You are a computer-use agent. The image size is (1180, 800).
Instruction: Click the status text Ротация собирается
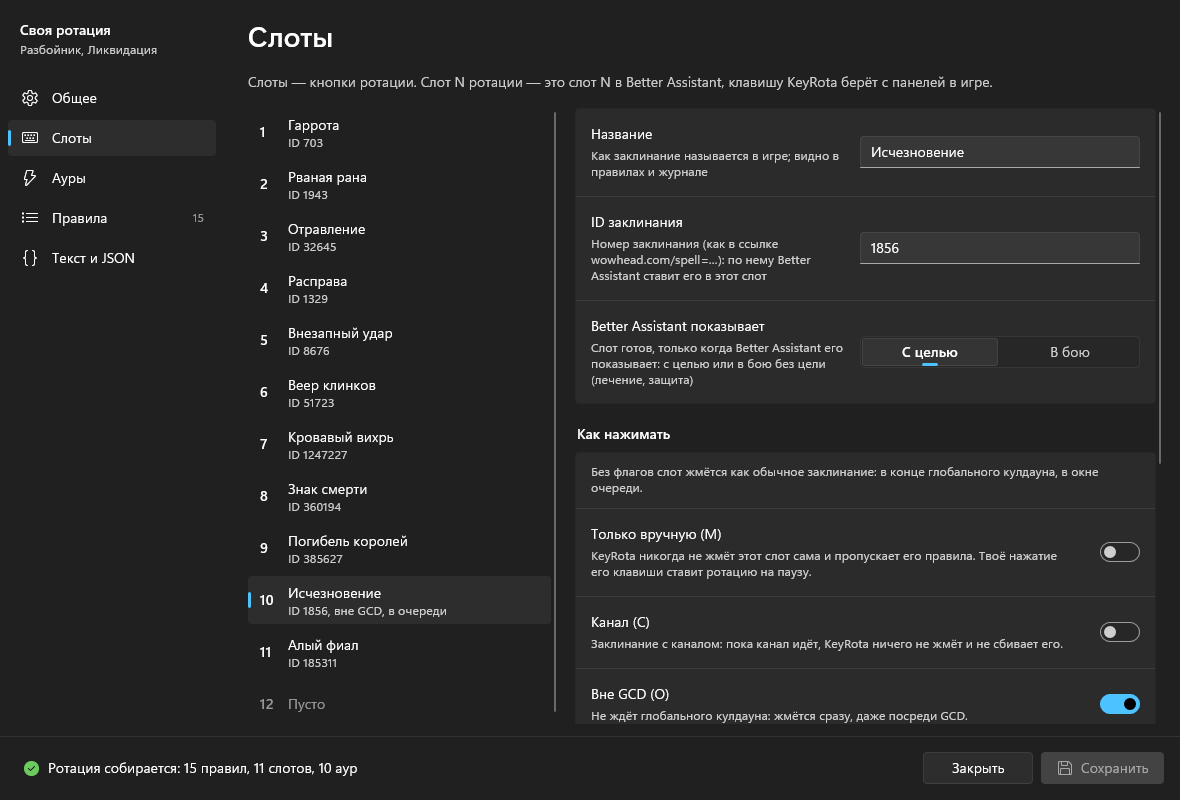(x=202, y=768)
